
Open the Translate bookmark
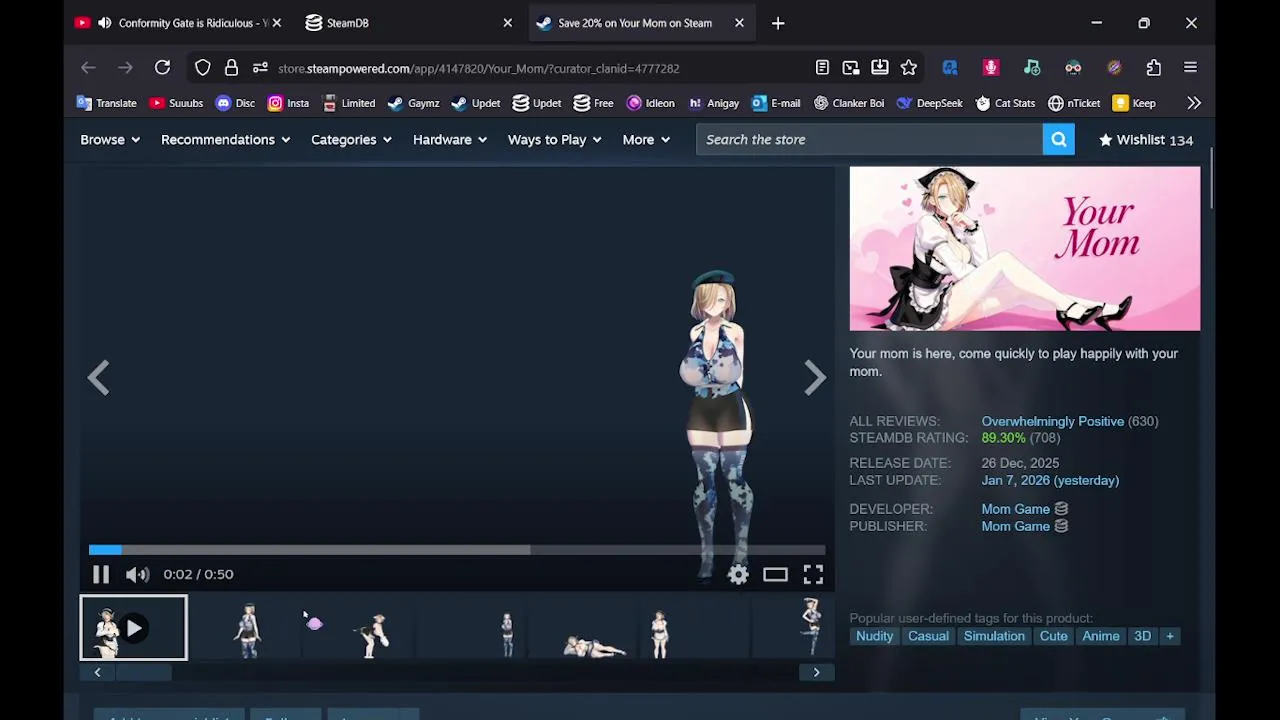107,103
